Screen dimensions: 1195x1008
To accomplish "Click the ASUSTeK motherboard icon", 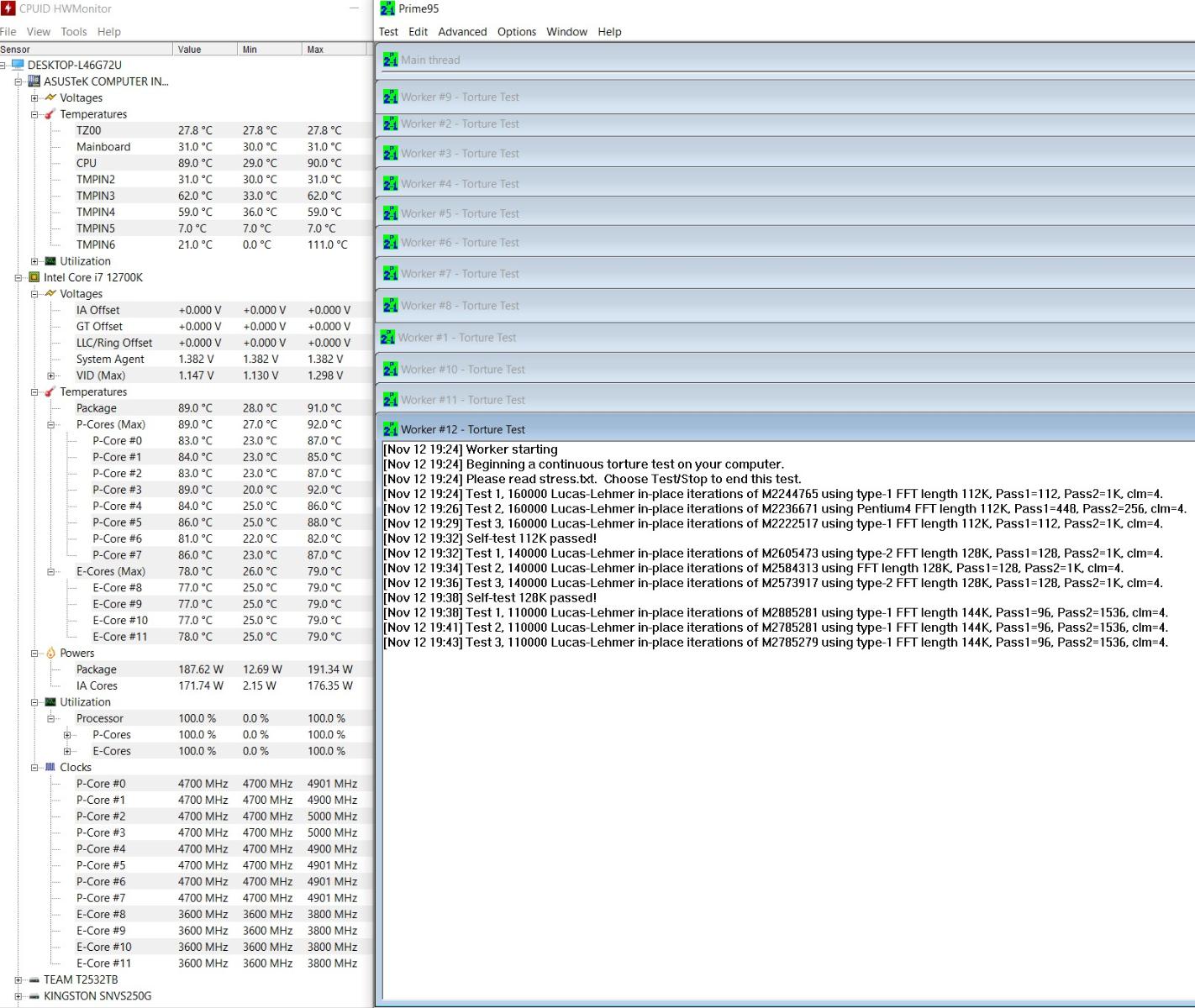I will point(34,81).
